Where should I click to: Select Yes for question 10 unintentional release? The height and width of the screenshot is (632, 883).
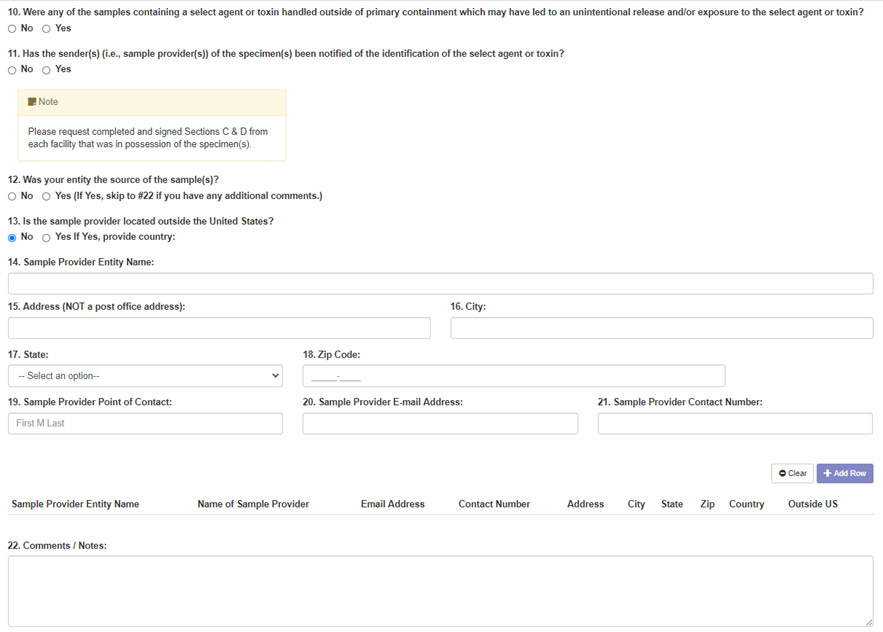click(46, 29)
